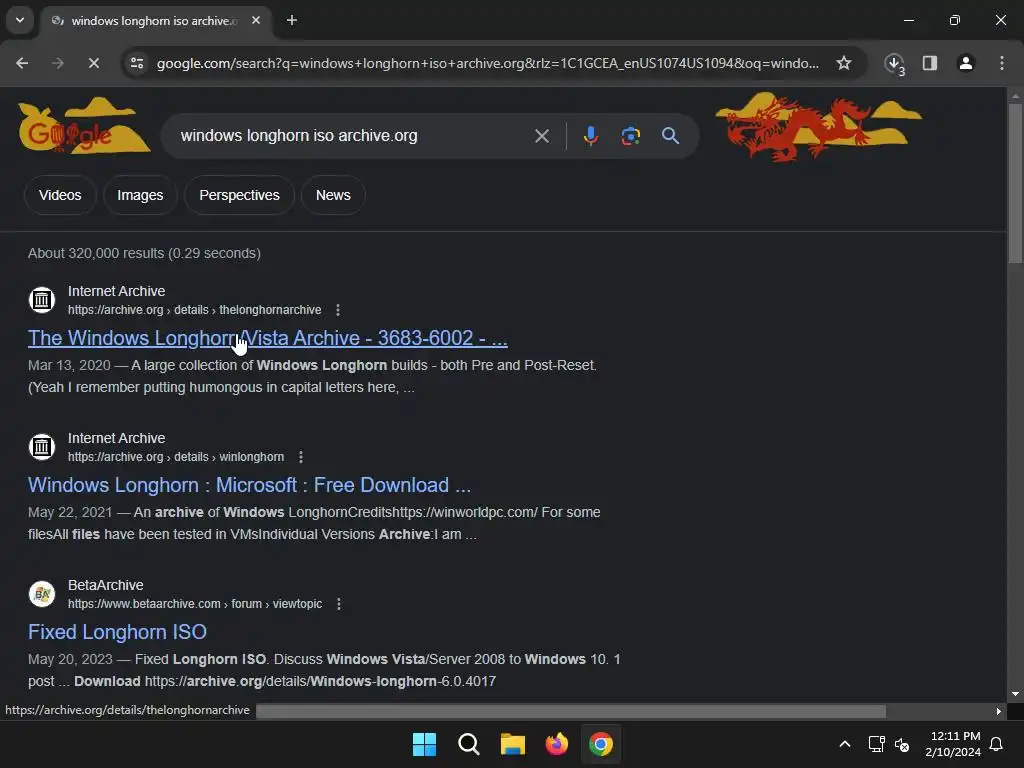Select the windows longhorn iso archive tab
Viewport: 1024px width, 768px height.
[x=155, y=21]
